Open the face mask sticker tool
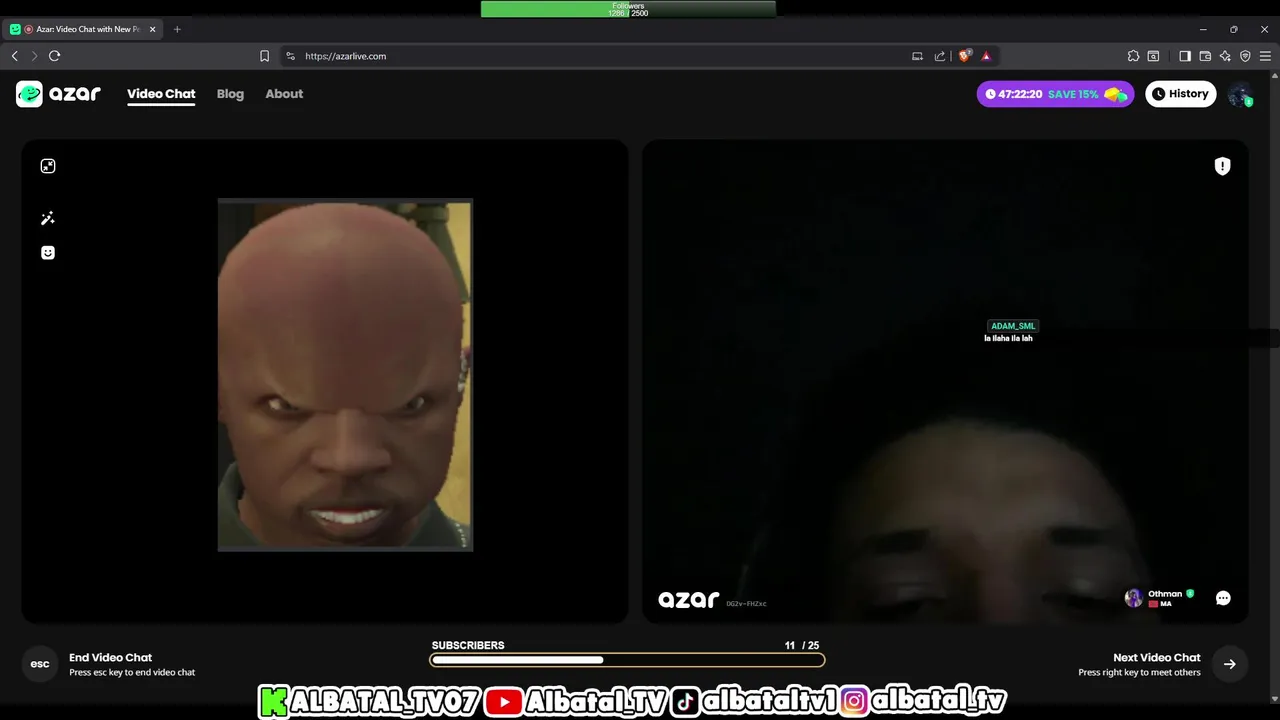 48,253
